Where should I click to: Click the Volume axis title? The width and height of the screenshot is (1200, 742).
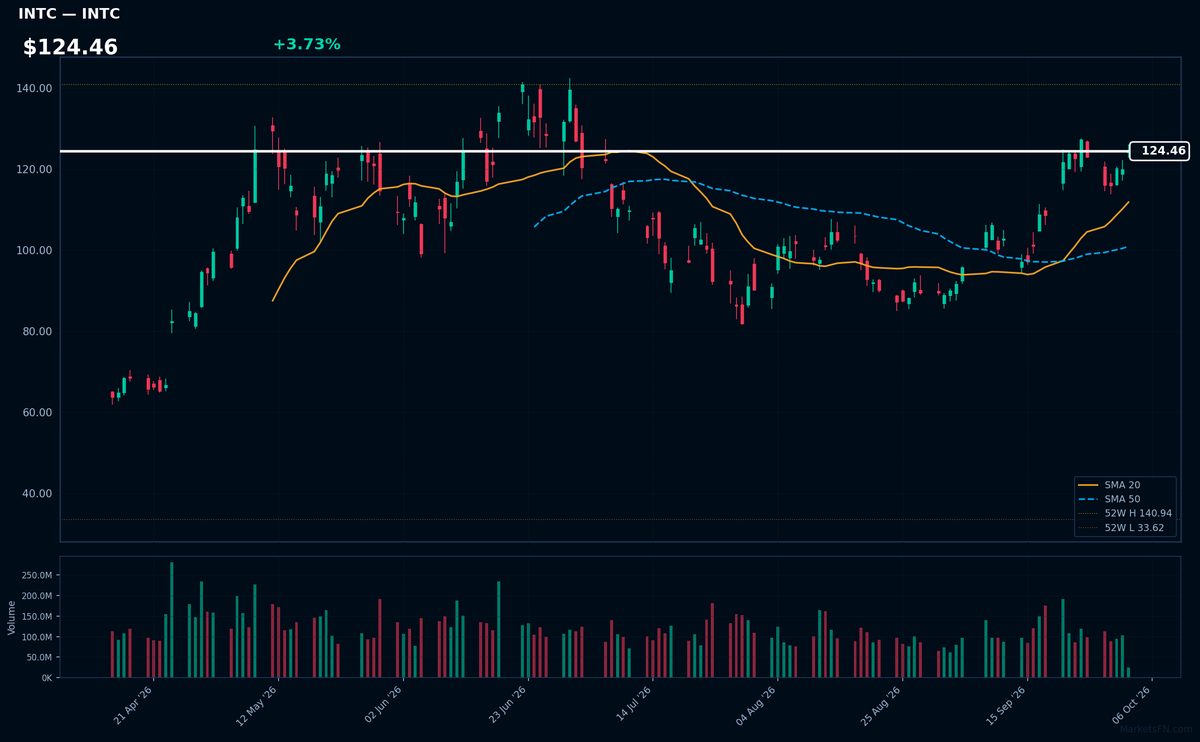coord(12,617)
